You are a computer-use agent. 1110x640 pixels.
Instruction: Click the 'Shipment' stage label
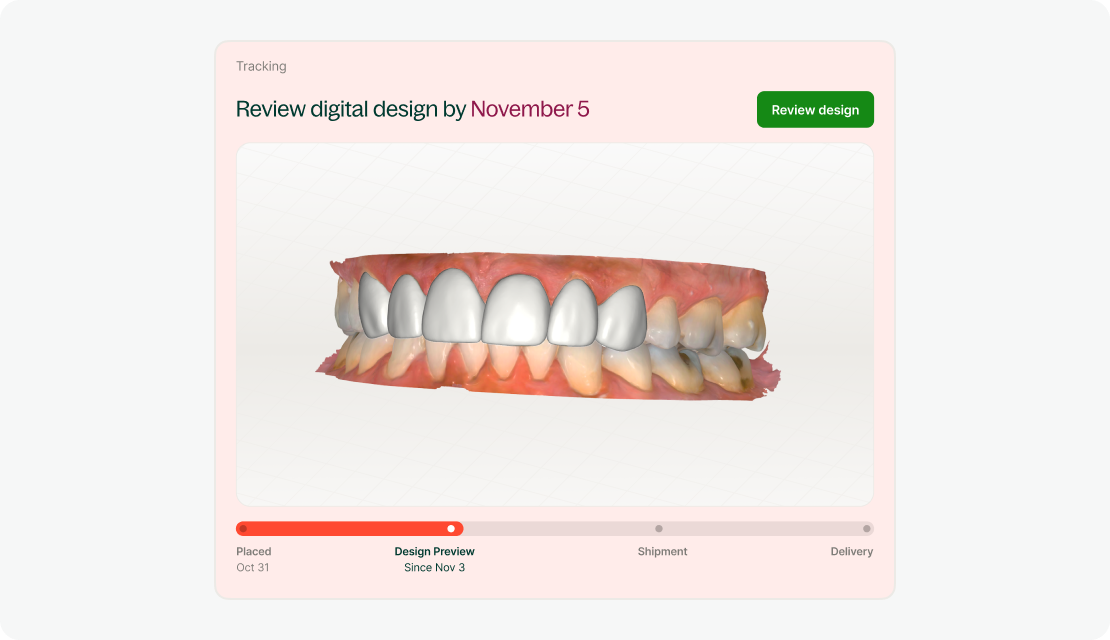click(663, 552)
